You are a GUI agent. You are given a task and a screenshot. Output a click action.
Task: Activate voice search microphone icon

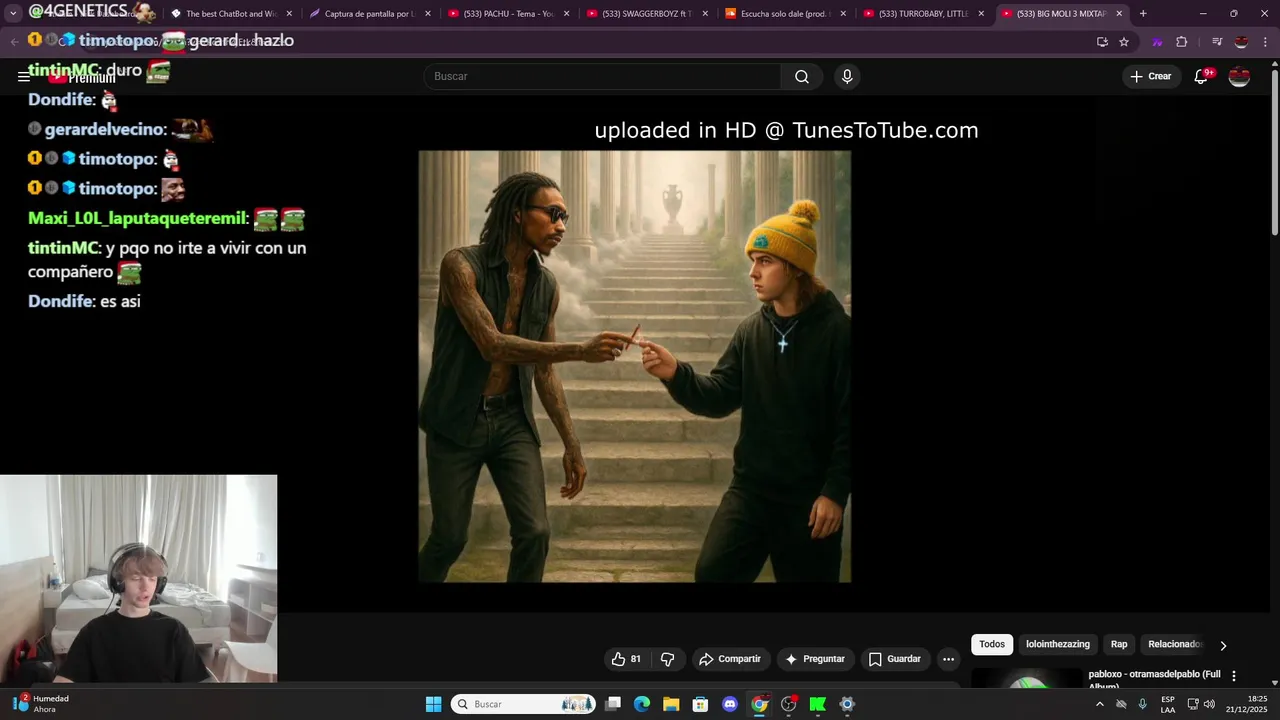[847, 77]
